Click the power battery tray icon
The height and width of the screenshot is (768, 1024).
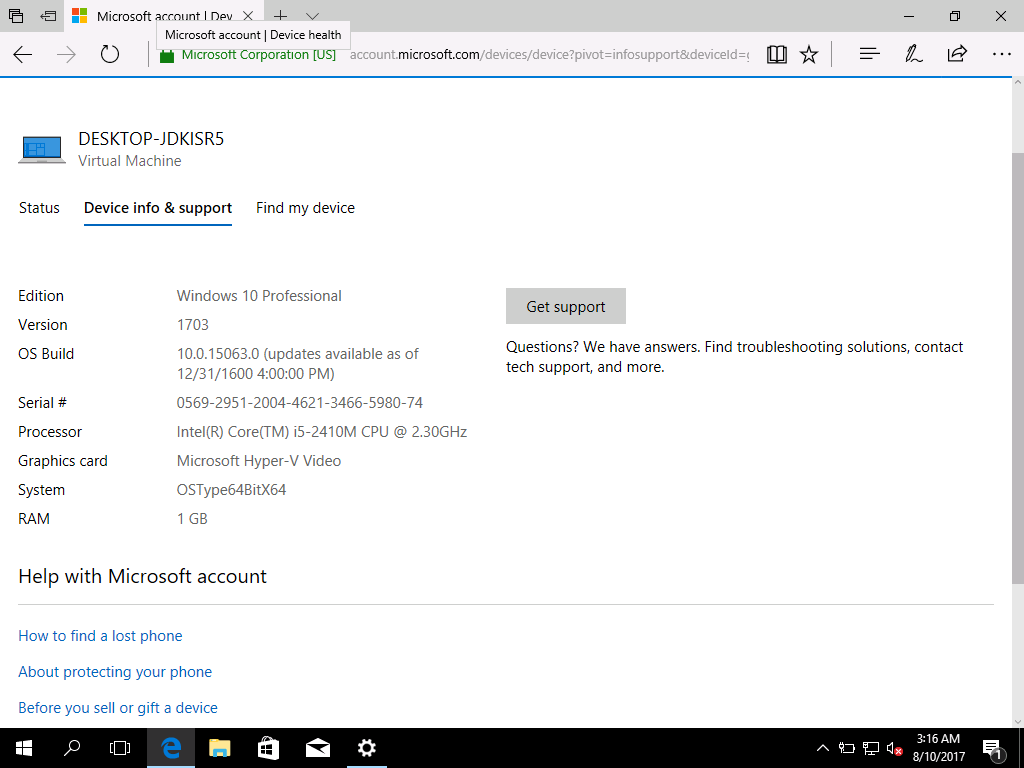(x=847, y=748)
